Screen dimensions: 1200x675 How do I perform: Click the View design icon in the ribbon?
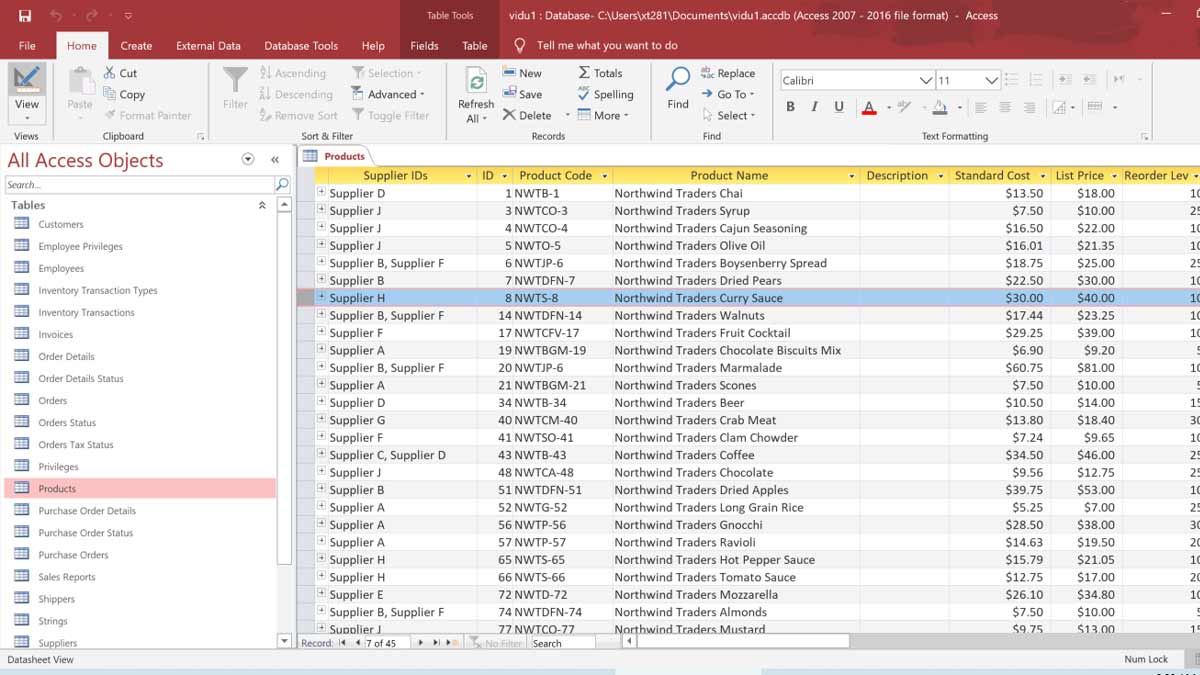27,80
